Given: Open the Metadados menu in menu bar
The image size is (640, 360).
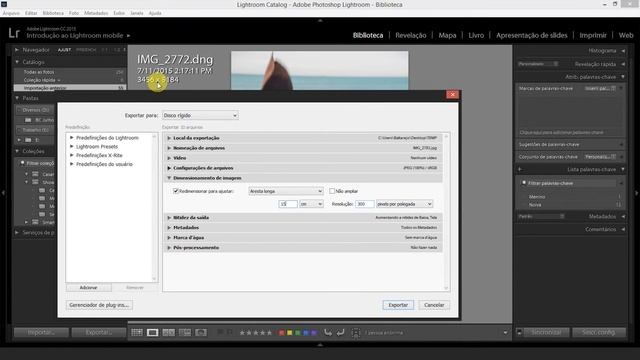Looking at the screenshot, I should (x=96, y=13).
